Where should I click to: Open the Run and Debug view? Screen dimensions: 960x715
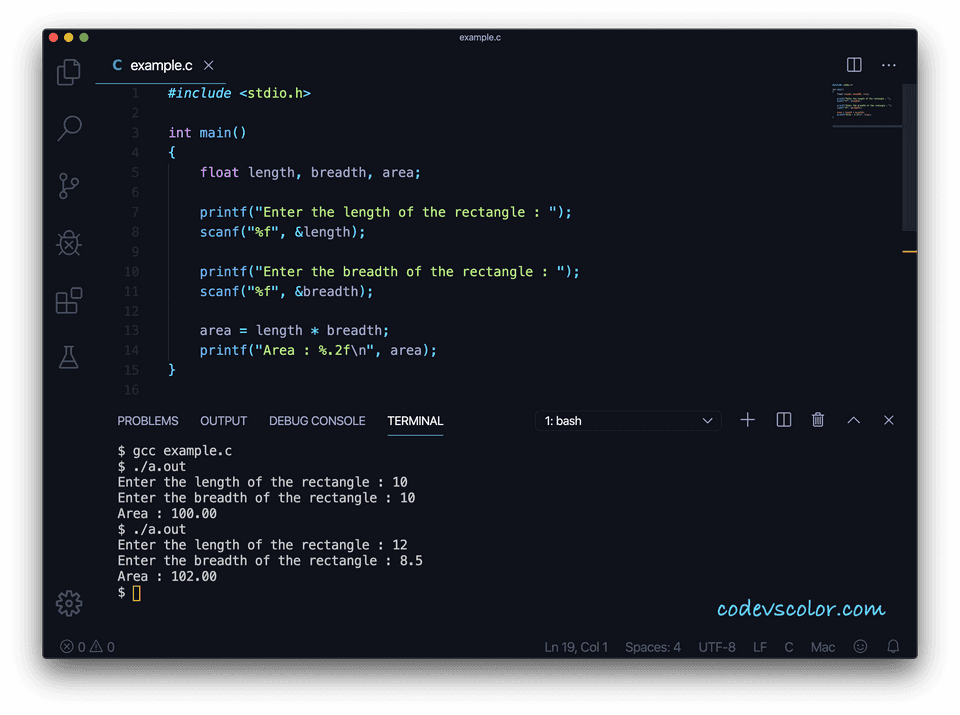(x=69, y=243)
